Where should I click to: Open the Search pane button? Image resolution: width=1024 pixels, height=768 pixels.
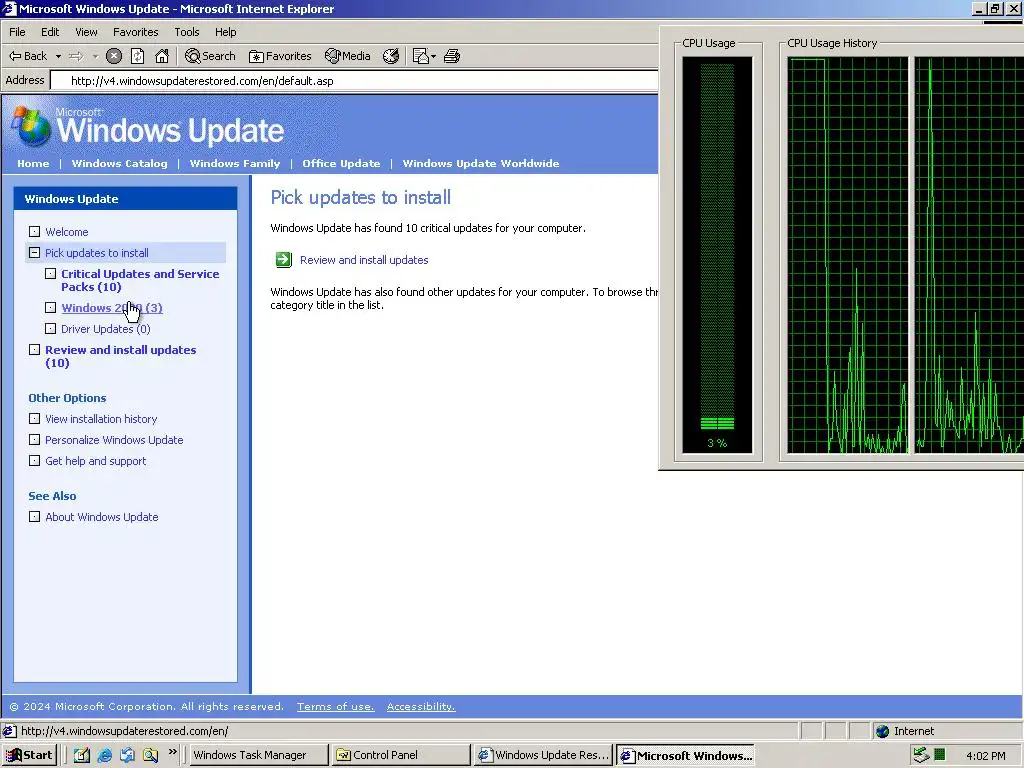(210, 56)
